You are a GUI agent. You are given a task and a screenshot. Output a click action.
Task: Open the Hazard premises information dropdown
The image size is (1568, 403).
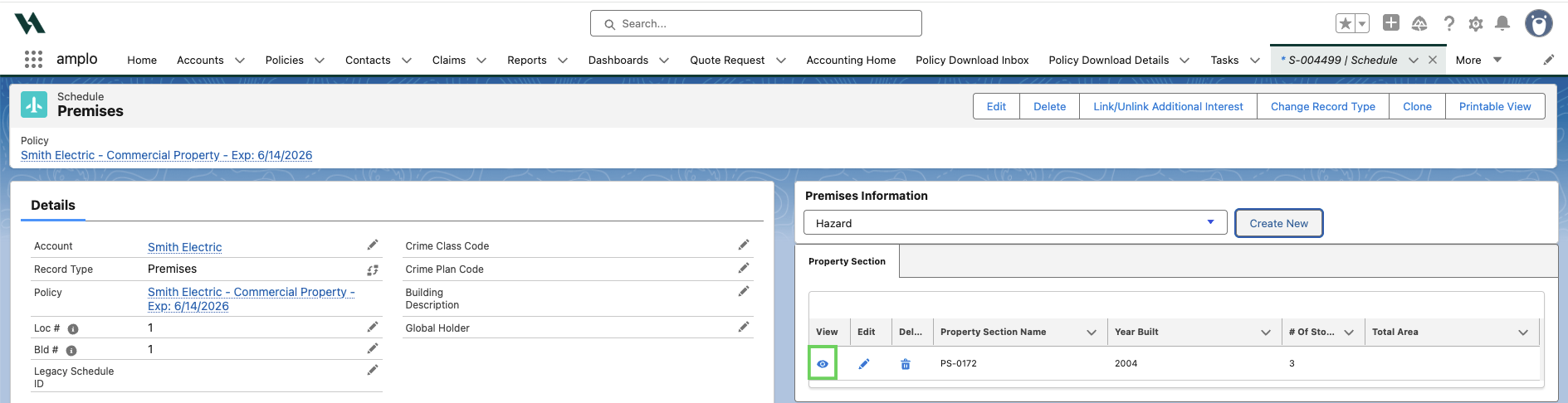pyautogui.click(x=1015, y=222)
